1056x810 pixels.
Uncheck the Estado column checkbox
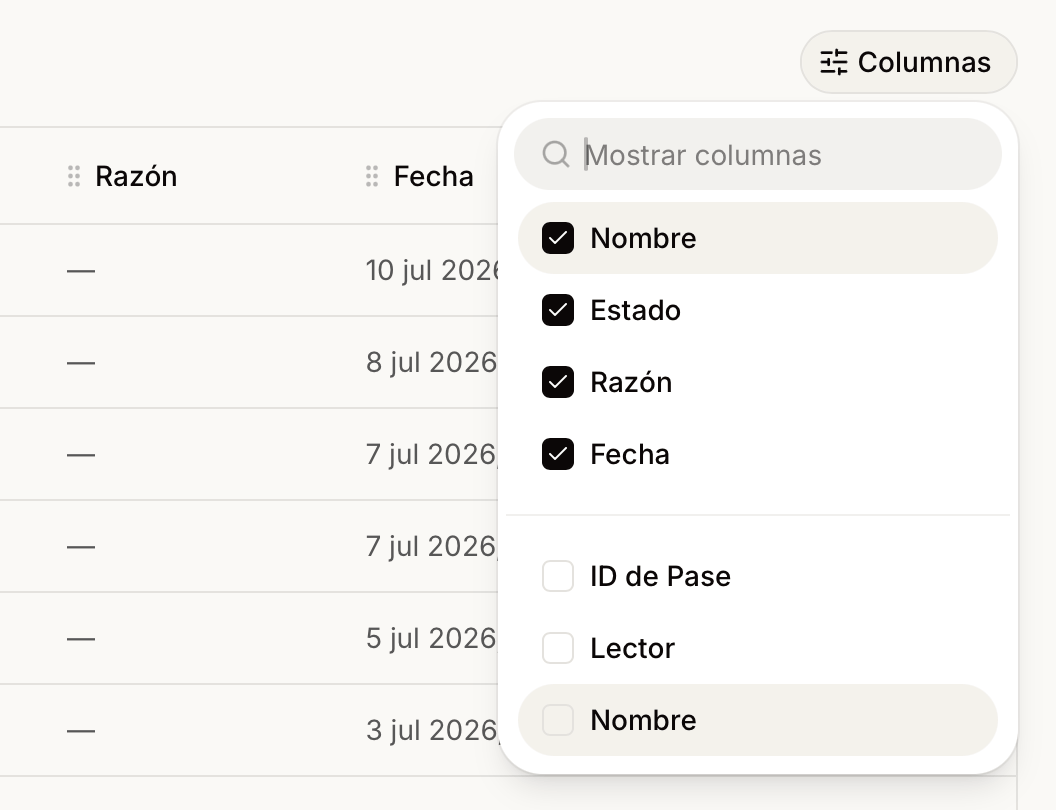[x=558, y=310]
